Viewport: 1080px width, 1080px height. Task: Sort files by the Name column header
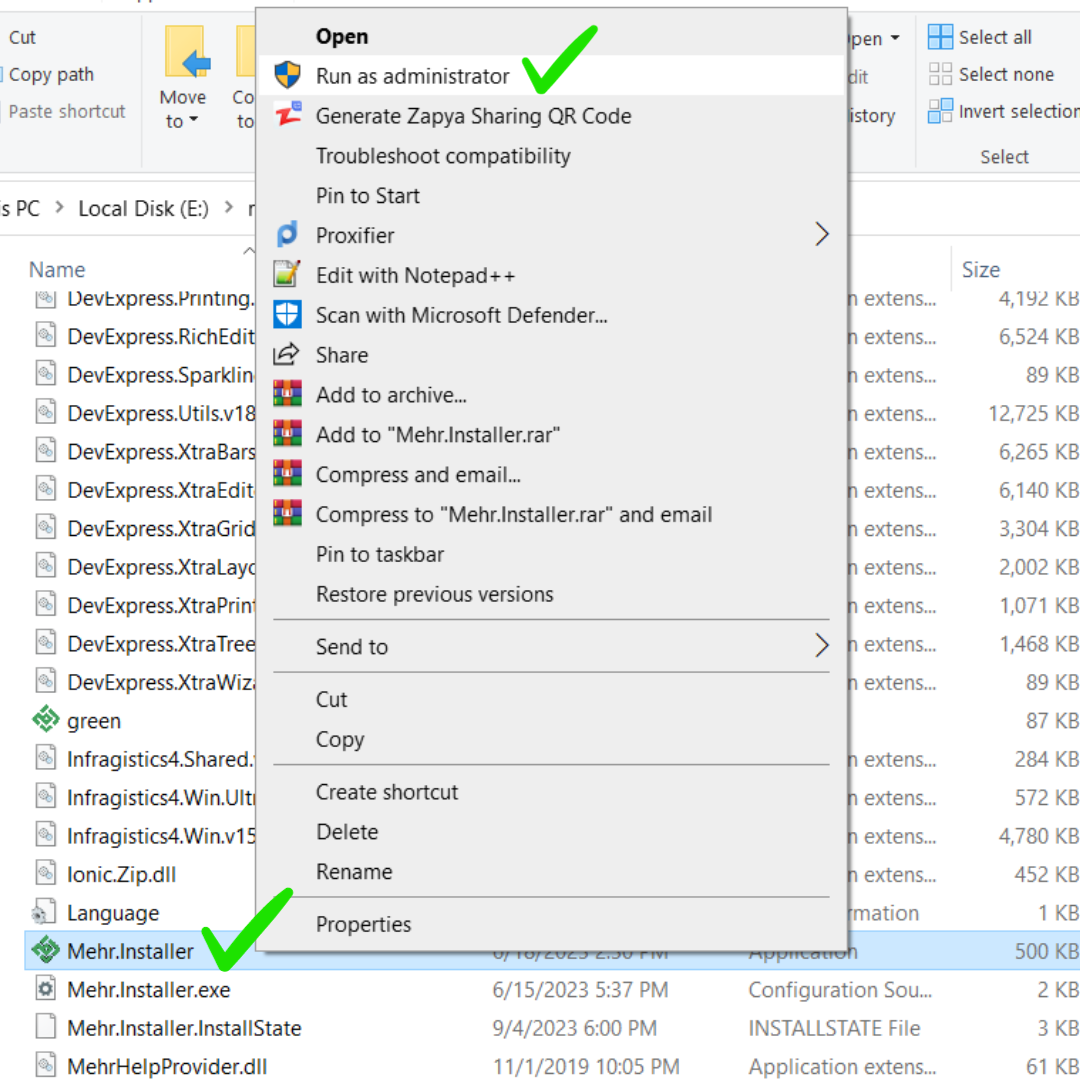[x=57, y=269]
